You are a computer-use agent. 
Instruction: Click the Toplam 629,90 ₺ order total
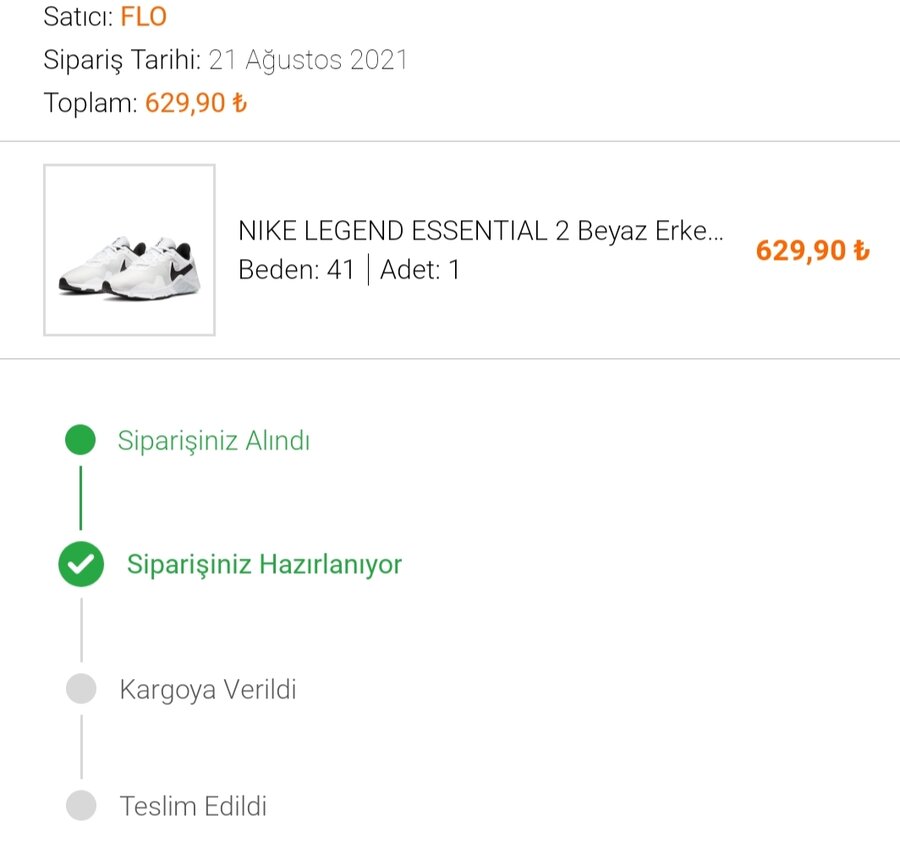tap(196, 103)
